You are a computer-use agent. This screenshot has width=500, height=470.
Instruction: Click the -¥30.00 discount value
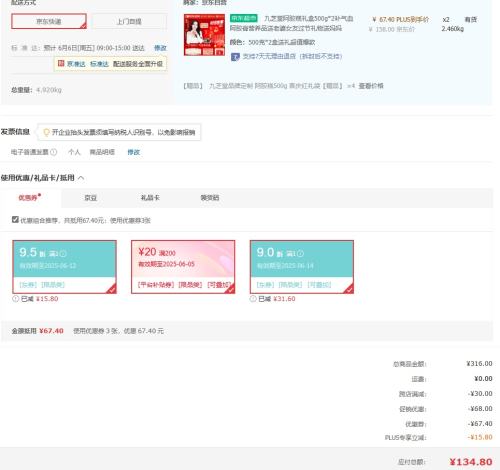click(480, 394)
